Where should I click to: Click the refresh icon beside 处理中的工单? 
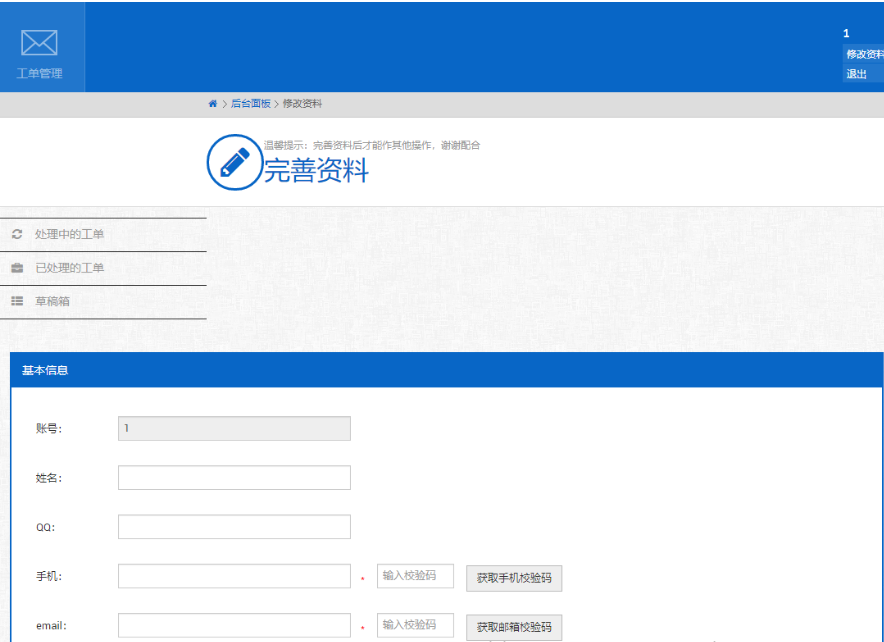[x=17, y=234]
